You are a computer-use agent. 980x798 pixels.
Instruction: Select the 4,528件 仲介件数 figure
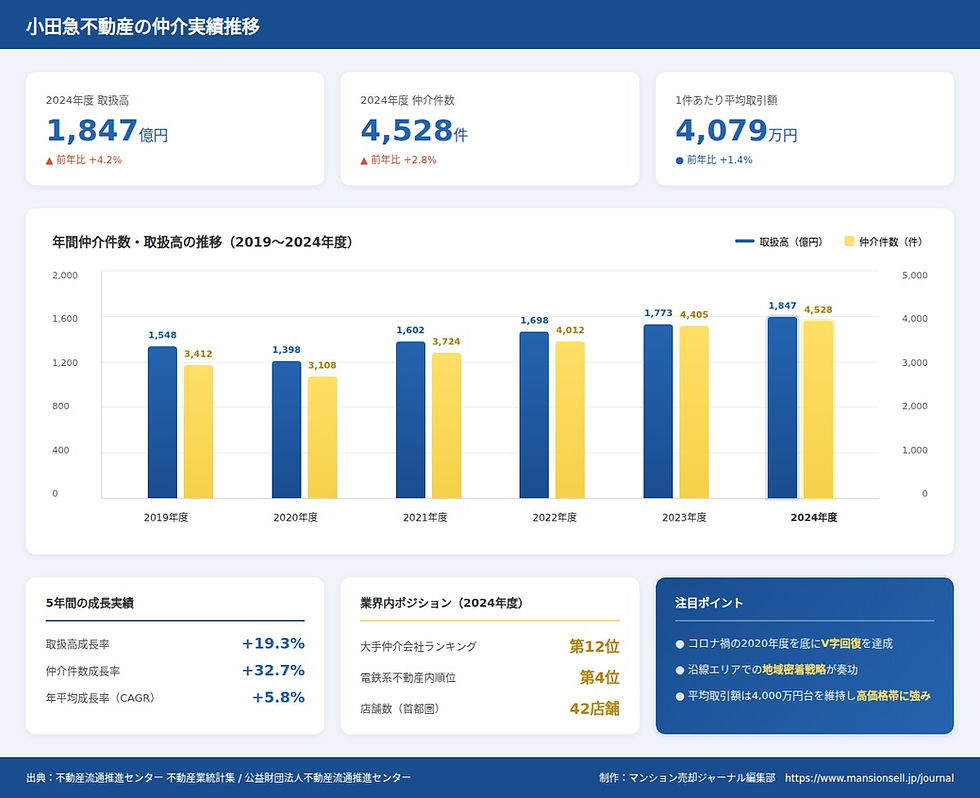pos(414,131)
